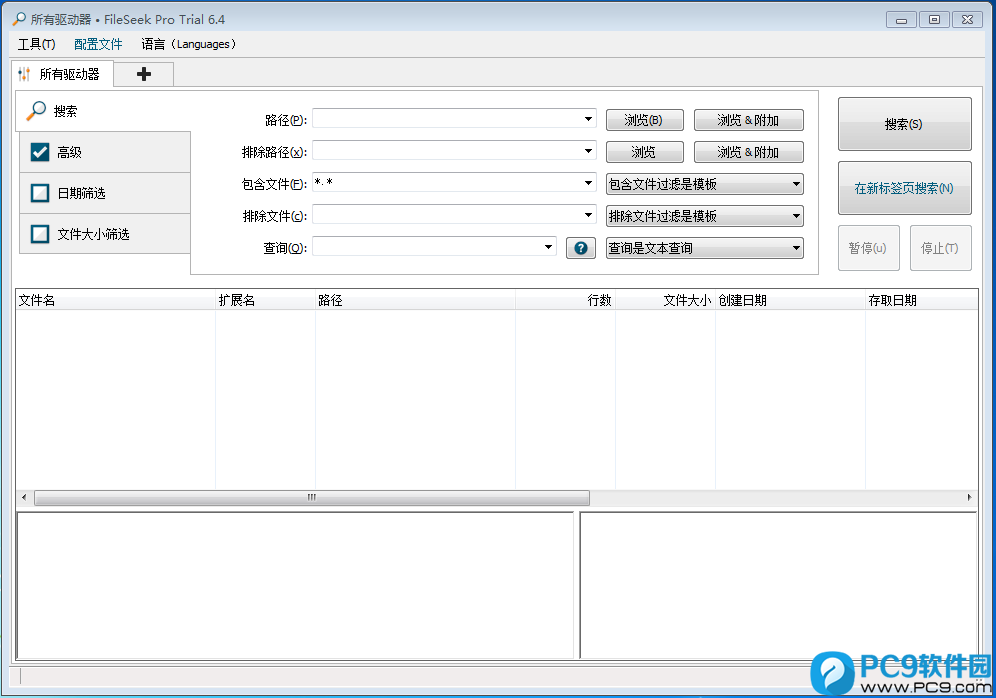Click 浏览 & 附加 button in 路径 row
Screen dimensions: 996x698
pyautogui.click(x=748, y=120)
